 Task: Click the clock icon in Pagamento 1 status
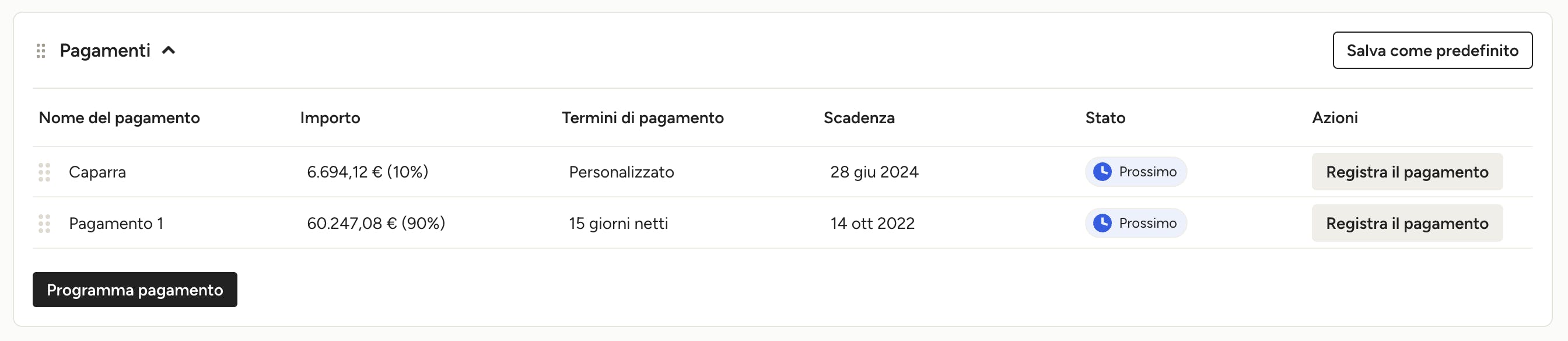pyautogui.click(x=1102, y=223)
